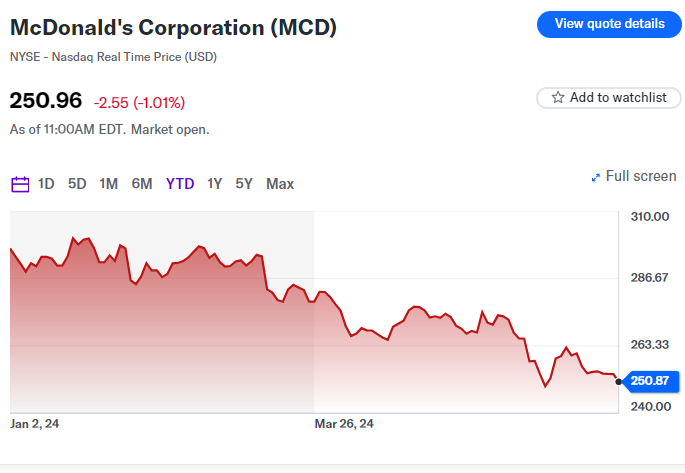The height and width of the screenshot is (473, 685).
Task: Add MCD to watchlist
Action: [x=608, y=98]
